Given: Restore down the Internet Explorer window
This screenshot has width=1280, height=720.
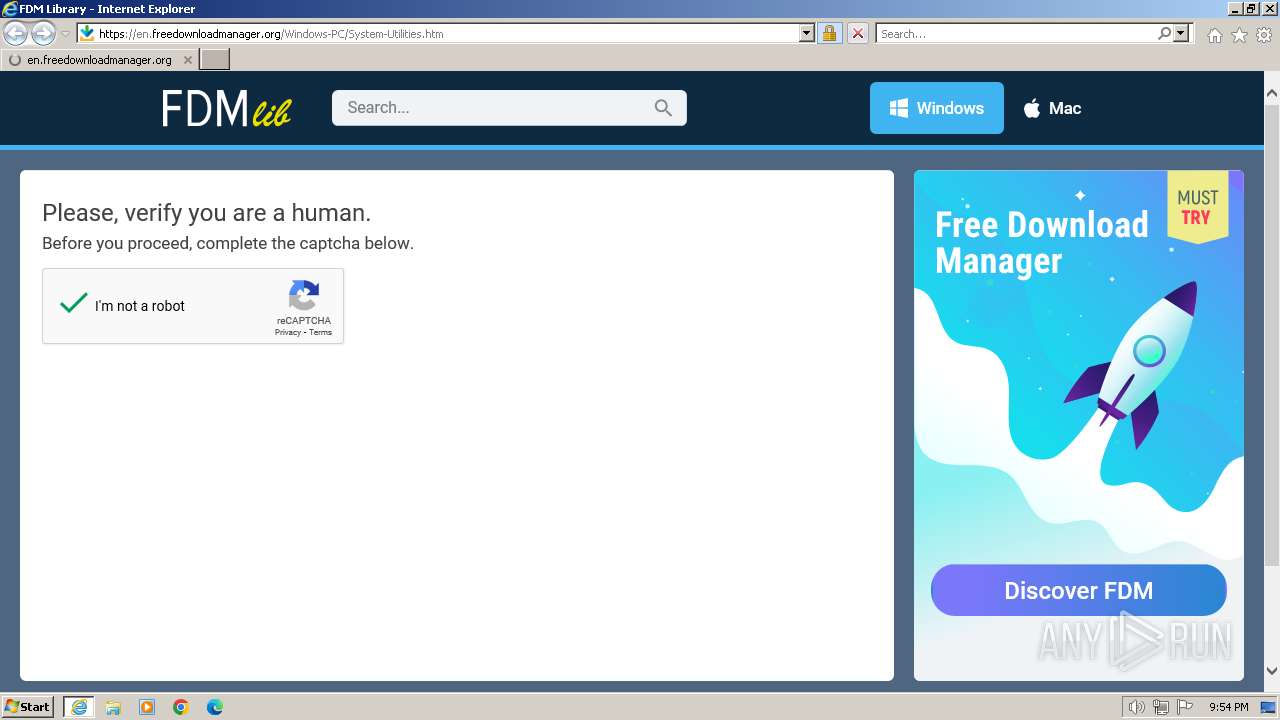Looking at the screenshot, I should [1251, 8].
